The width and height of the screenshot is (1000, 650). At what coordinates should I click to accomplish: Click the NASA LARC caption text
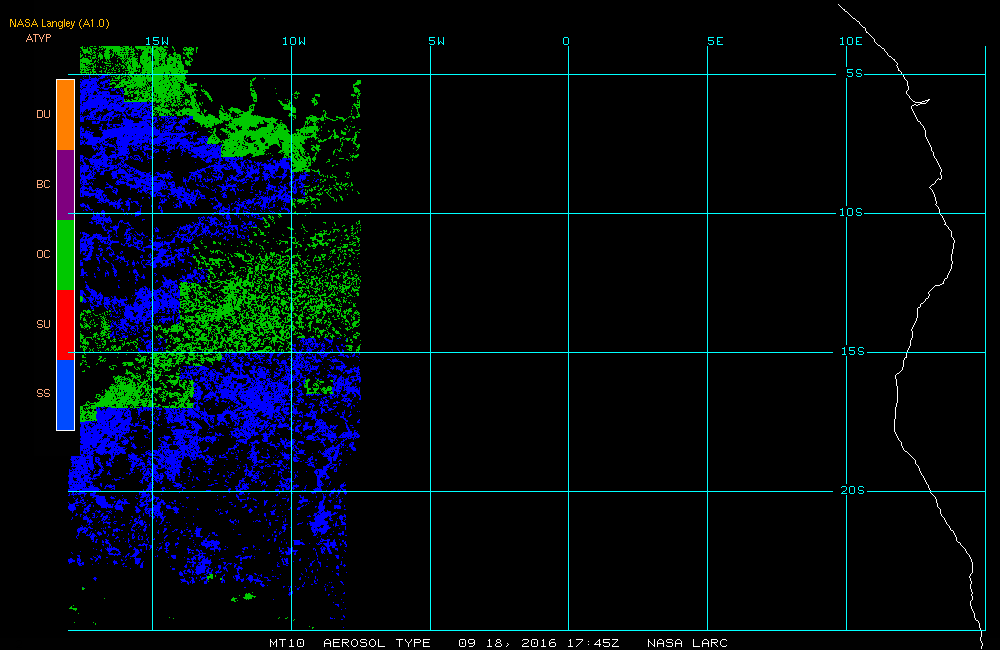click(x=688, y=643)
